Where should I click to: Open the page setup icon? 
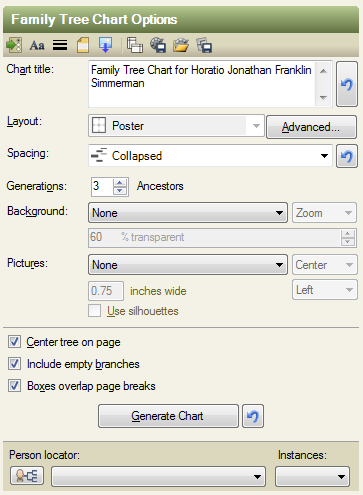click(83, 45)
